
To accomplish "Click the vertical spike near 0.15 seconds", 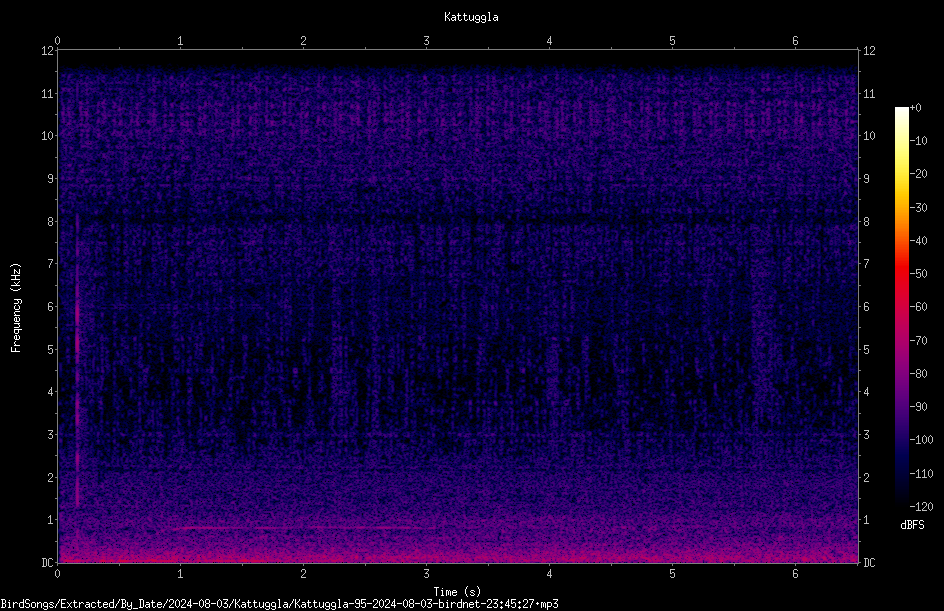I will (77, 361).
